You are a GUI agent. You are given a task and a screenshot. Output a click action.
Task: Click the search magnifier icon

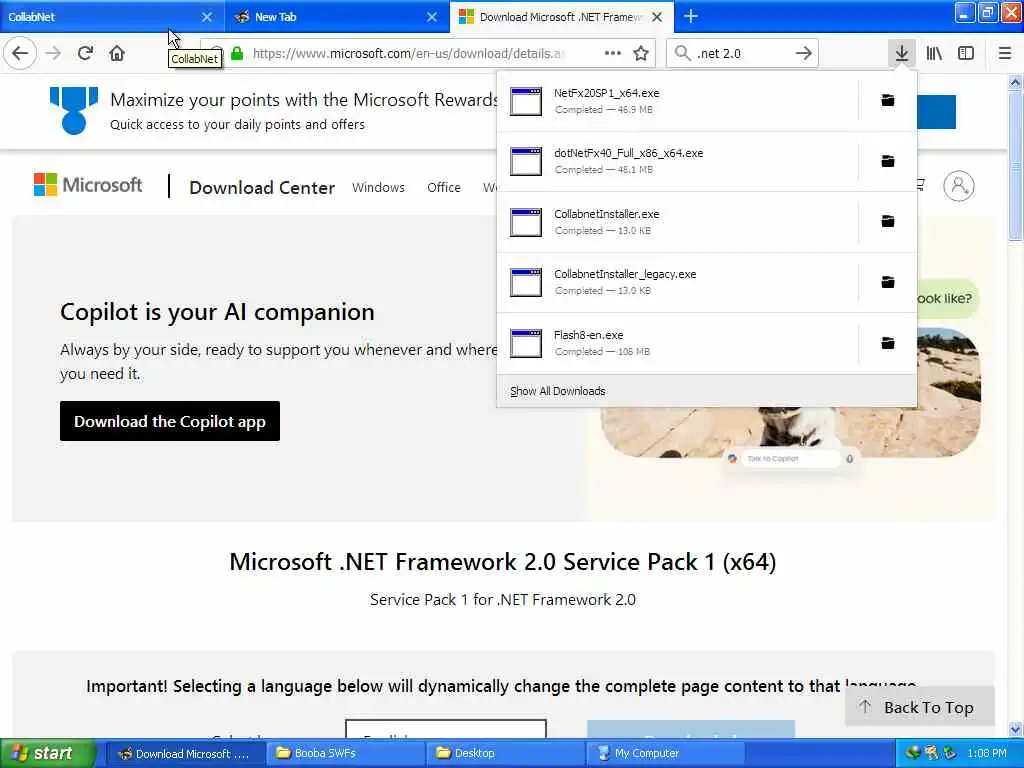click(682, 53)
